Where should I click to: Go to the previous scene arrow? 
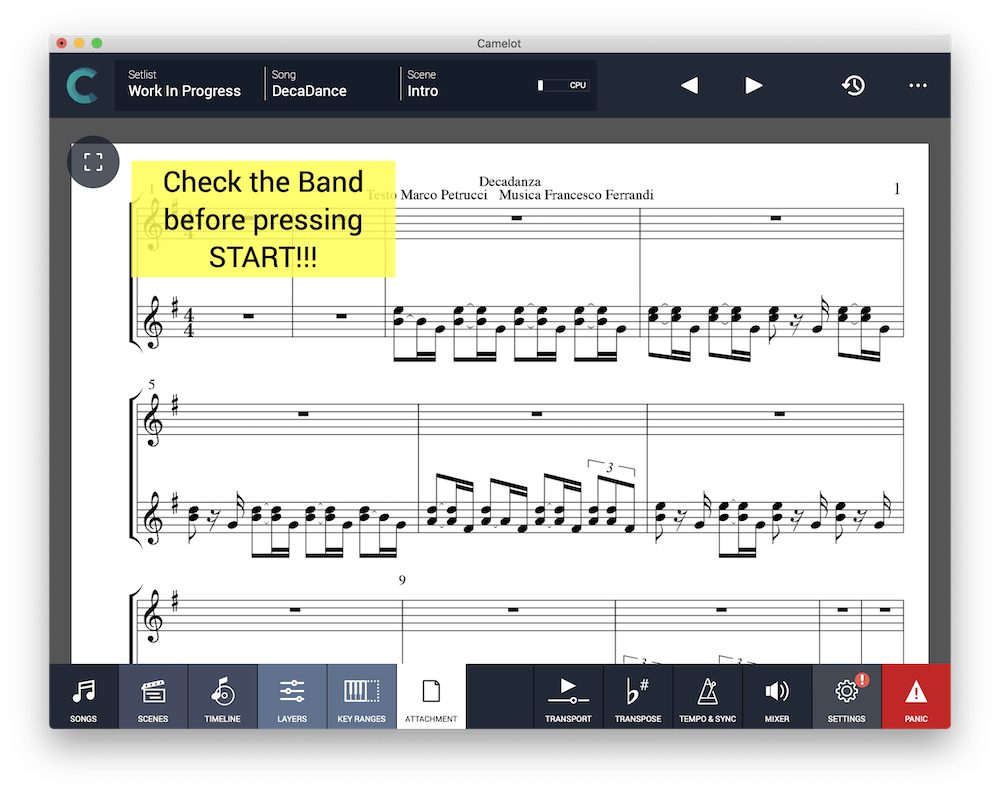(x=689, y=85)
